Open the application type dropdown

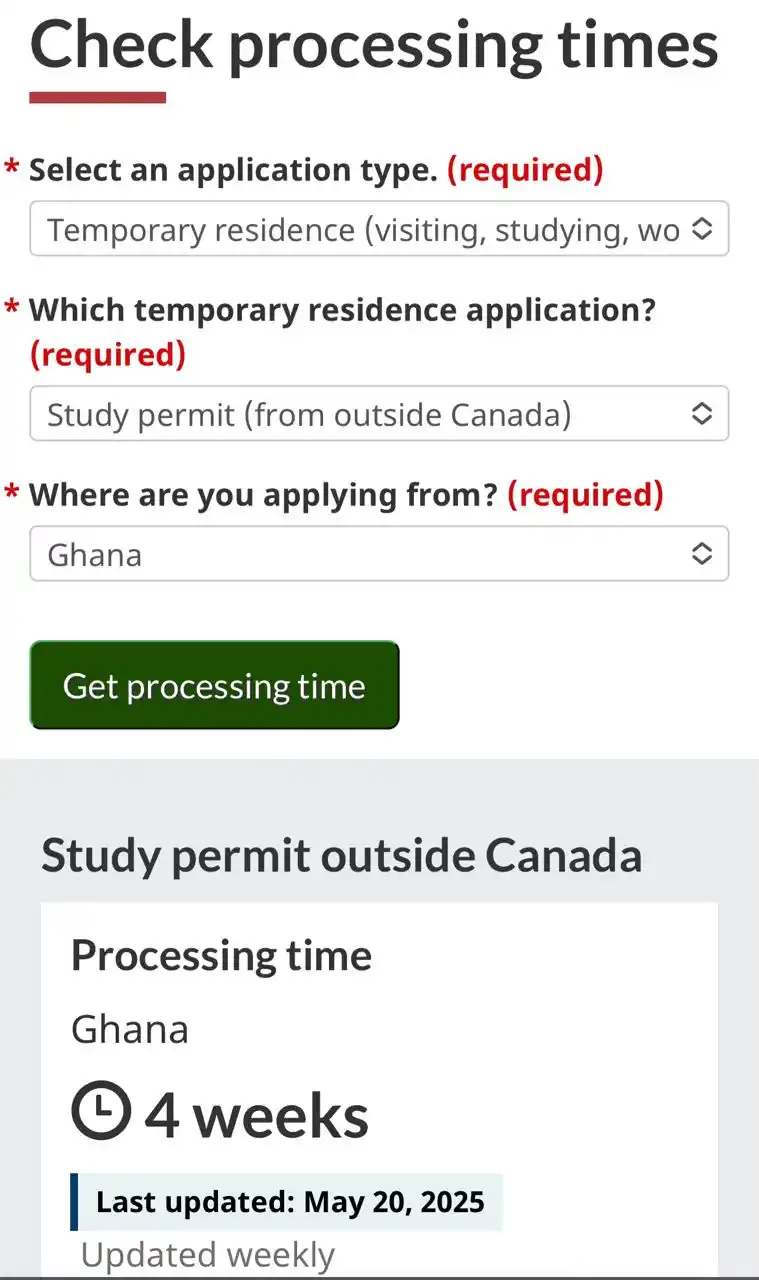pyautogui.click(x=379, y=229)
